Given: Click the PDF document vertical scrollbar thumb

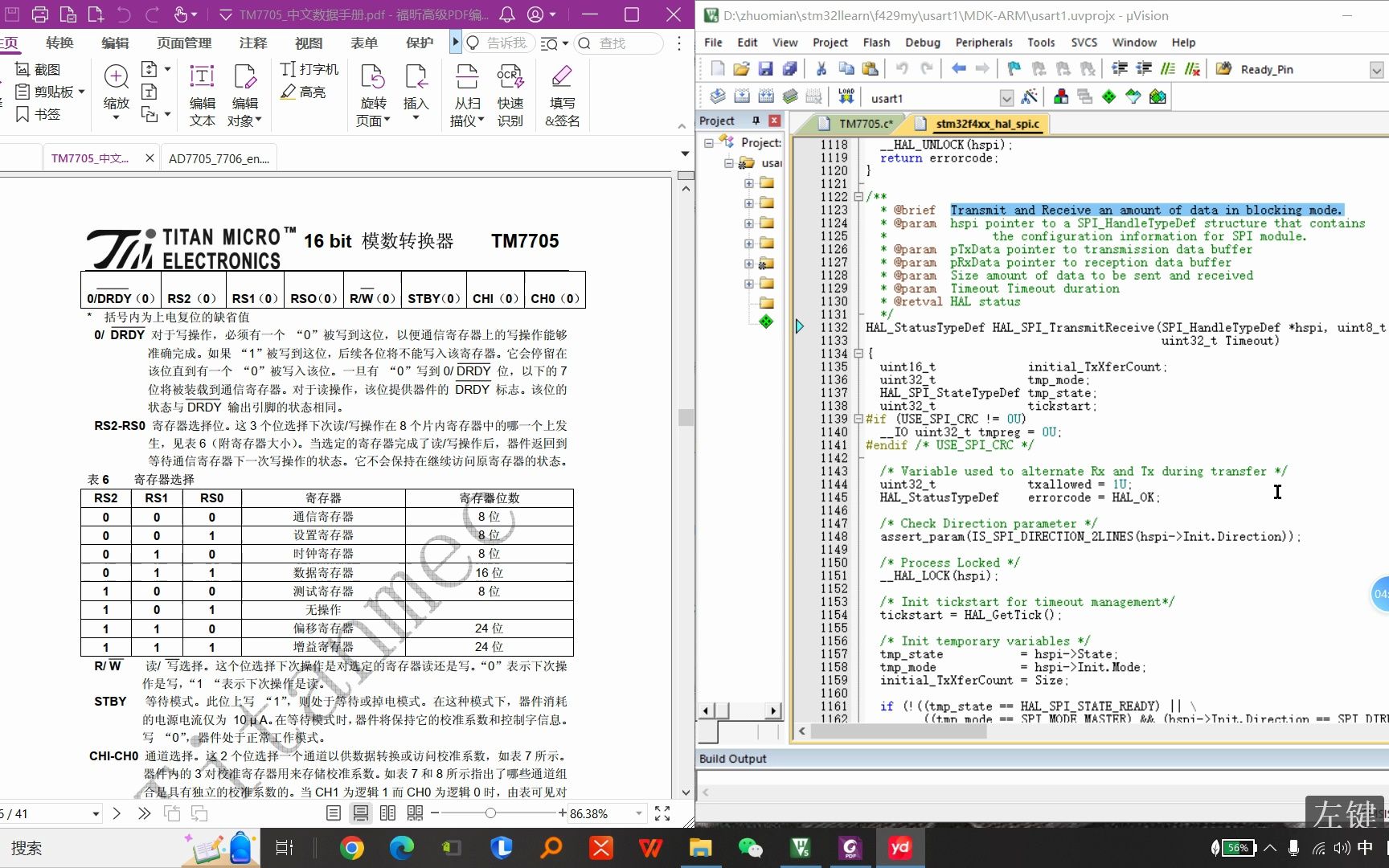Looking at the screenshot, I should 686,417.
